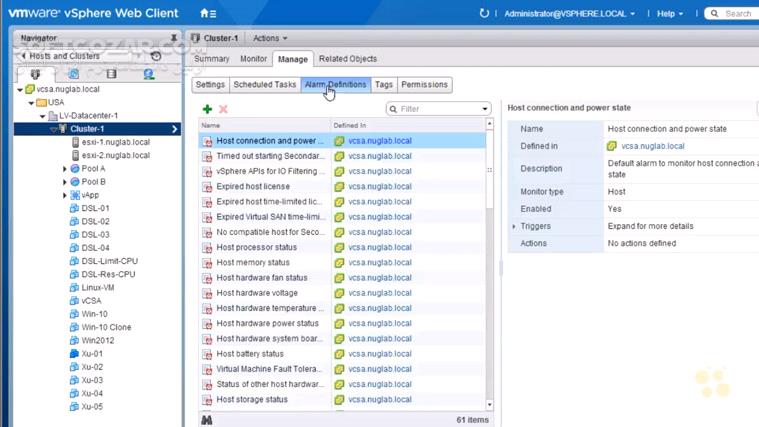Select Hosts and Clusters inventory tab icon
759x427 pixels.
pos(35,74)
